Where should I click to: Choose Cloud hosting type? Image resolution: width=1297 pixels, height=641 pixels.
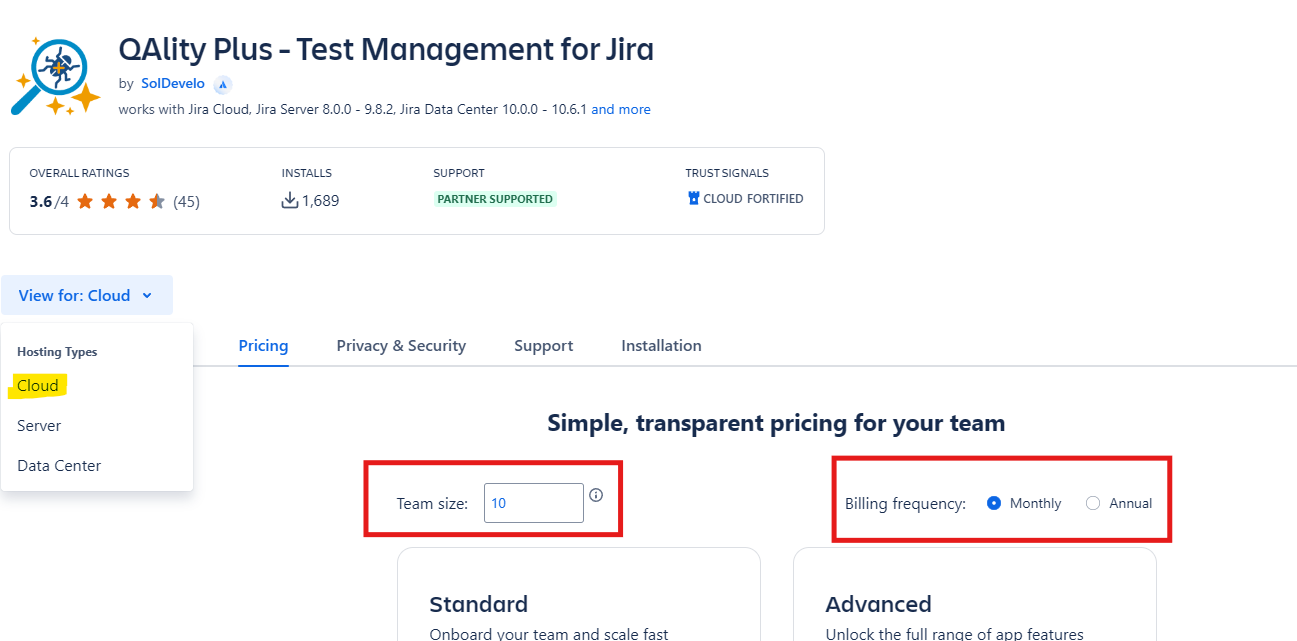tap(38, 386)
